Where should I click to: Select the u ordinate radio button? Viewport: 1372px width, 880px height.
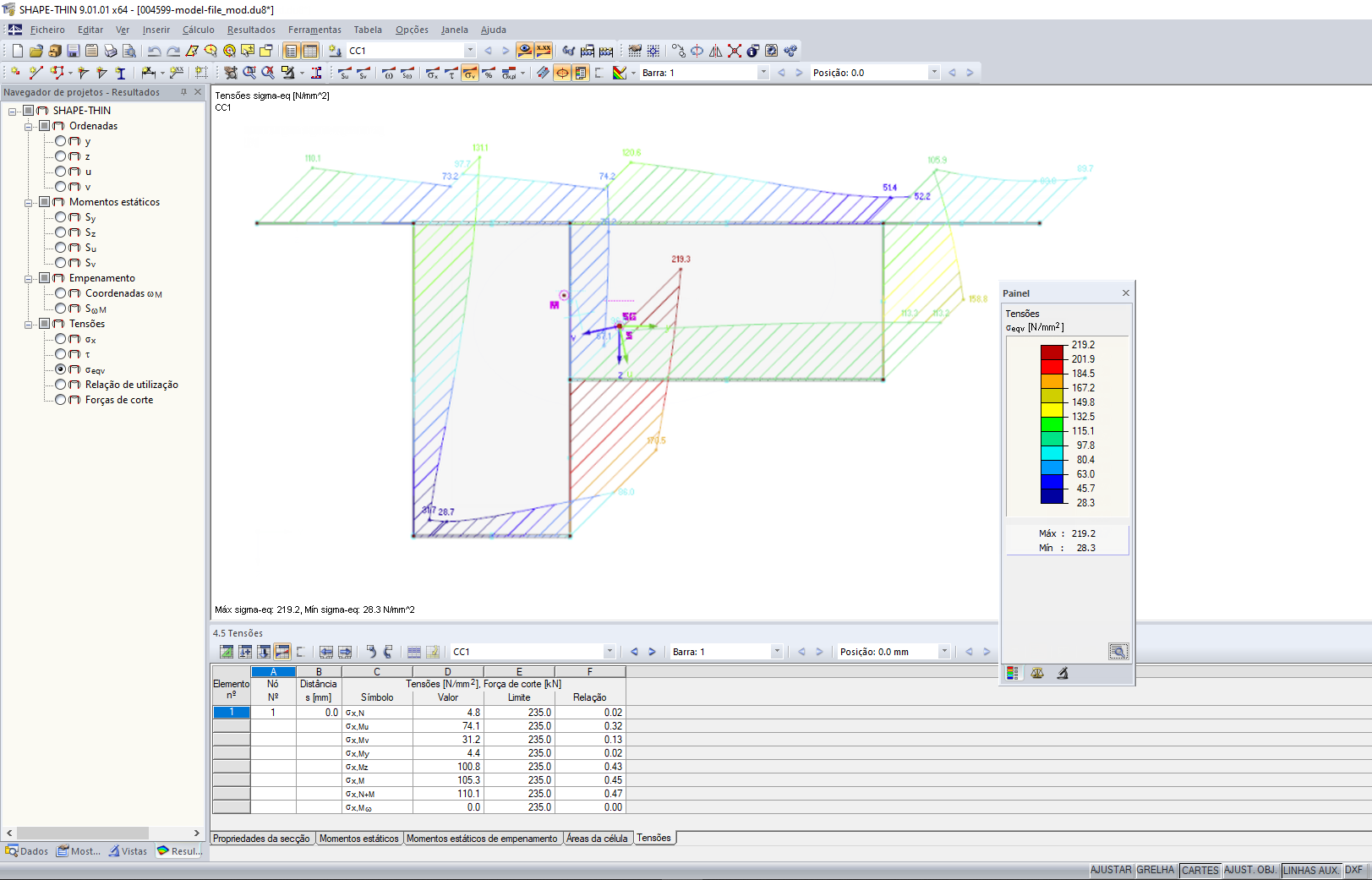coord(61,172)
